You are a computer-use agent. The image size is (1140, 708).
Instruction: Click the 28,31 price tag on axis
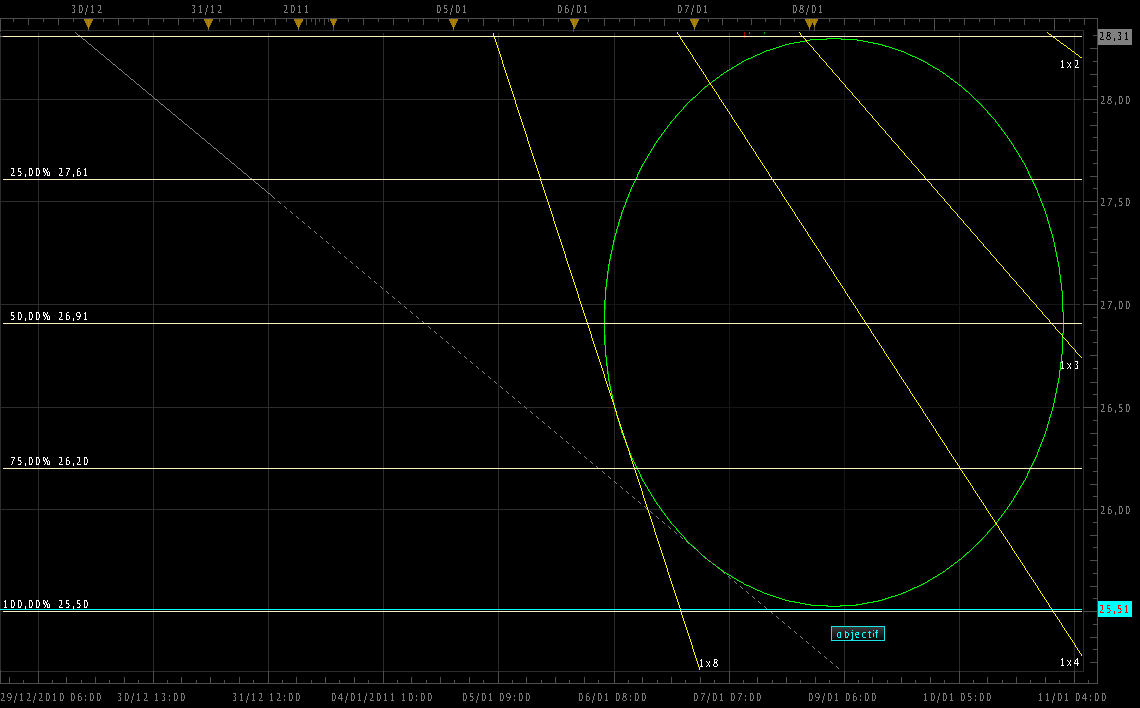coord(1114,36)
